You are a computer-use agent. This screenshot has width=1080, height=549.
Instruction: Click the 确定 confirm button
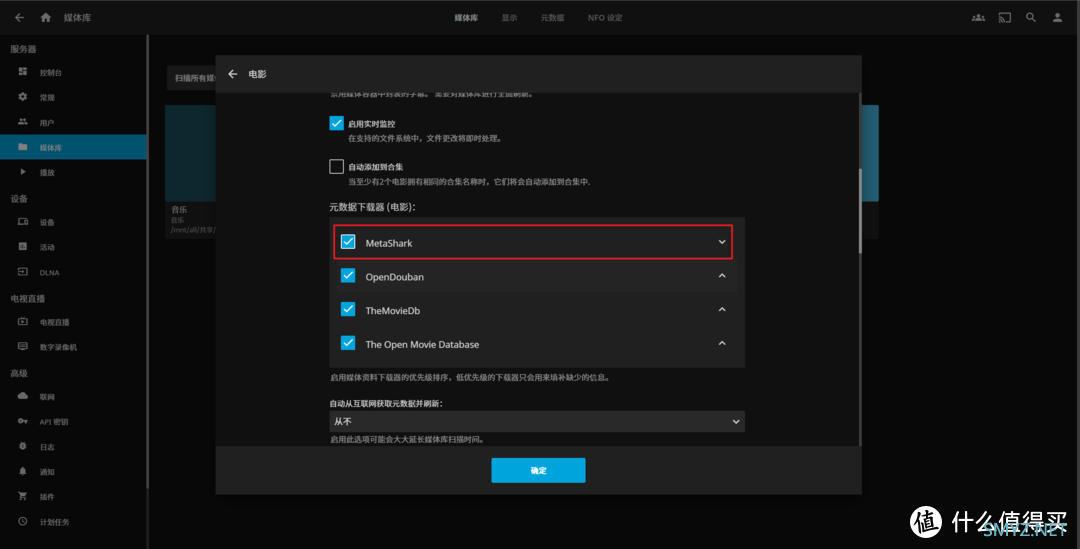coord(538,470)
